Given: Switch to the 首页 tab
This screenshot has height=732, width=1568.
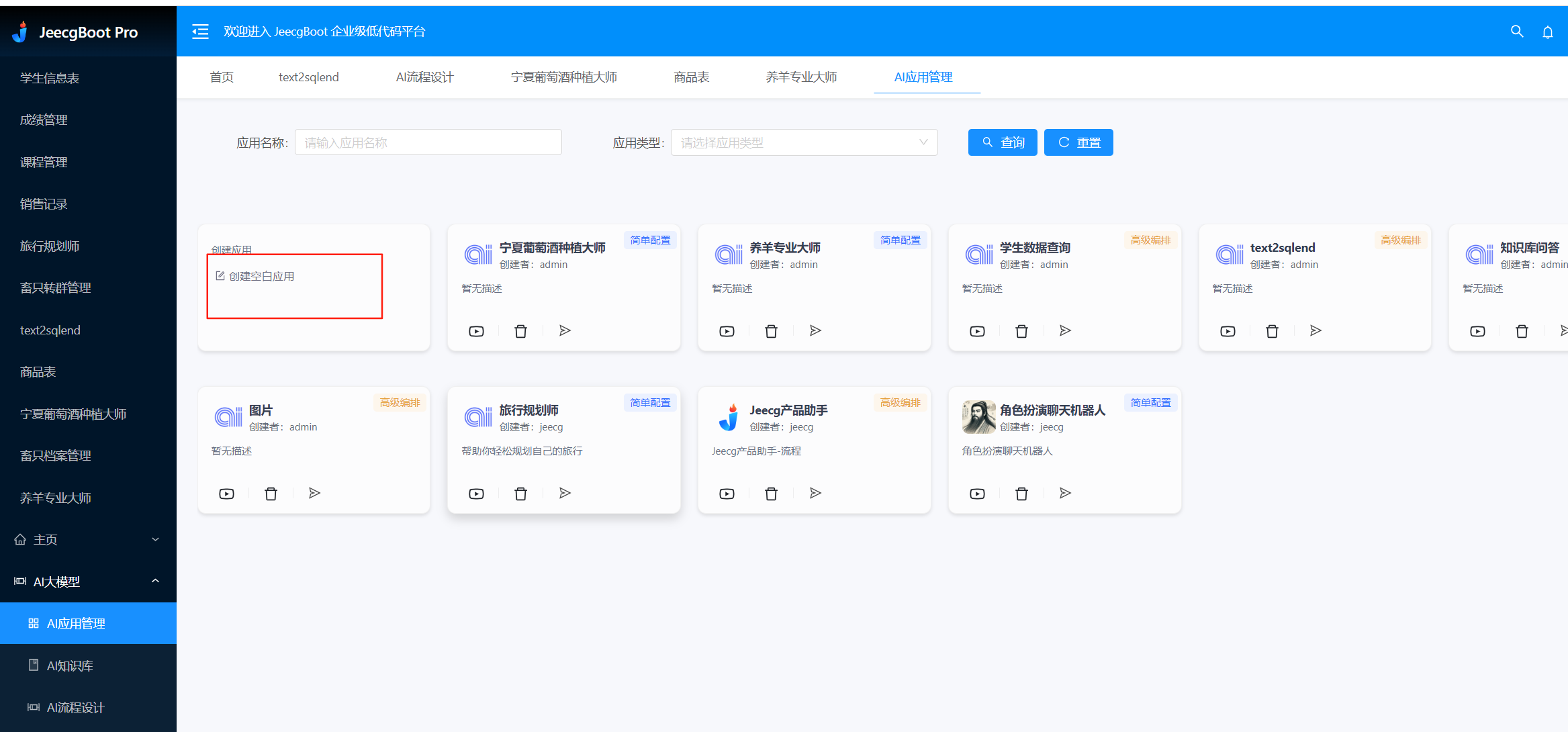Looking at the screenshot, I should click(x=222, y=77).
